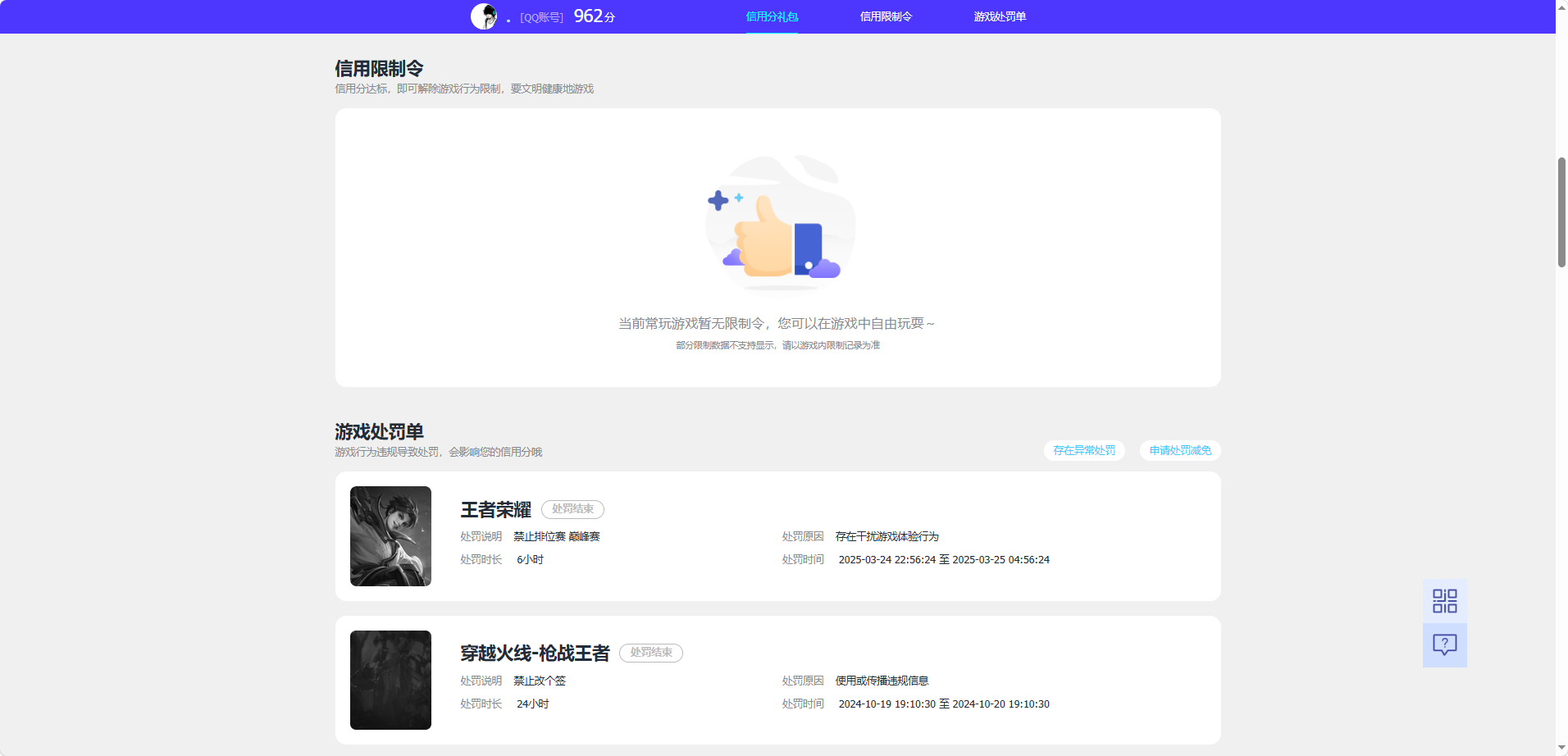Click the 962分 credit score display

[x=593, y=16]
